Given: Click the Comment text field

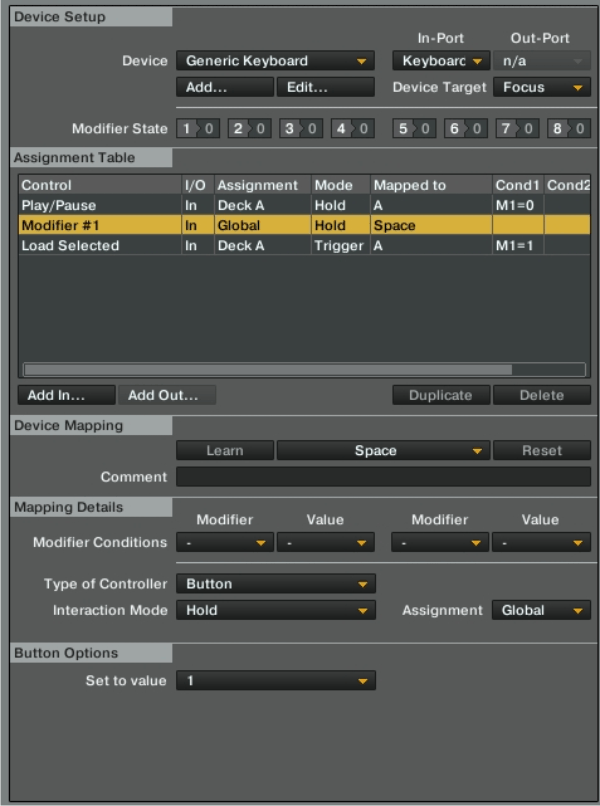Looking at the screenshot, I should click(383, 477).
